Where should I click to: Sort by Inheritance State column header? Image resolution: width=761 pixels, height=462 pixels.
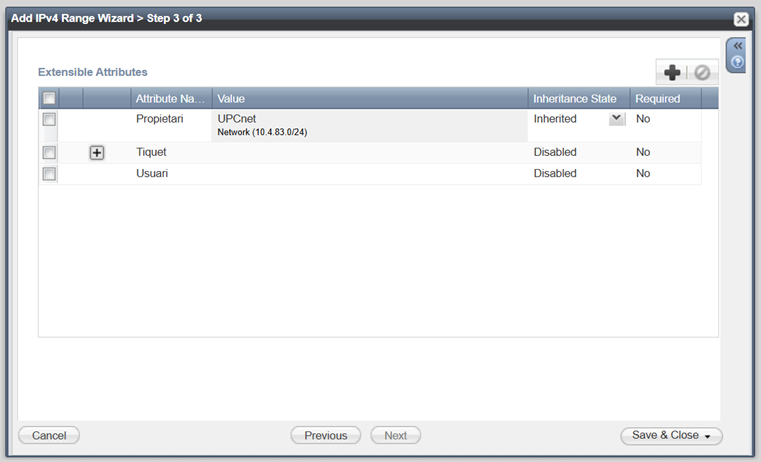click(x=578, y=99)
